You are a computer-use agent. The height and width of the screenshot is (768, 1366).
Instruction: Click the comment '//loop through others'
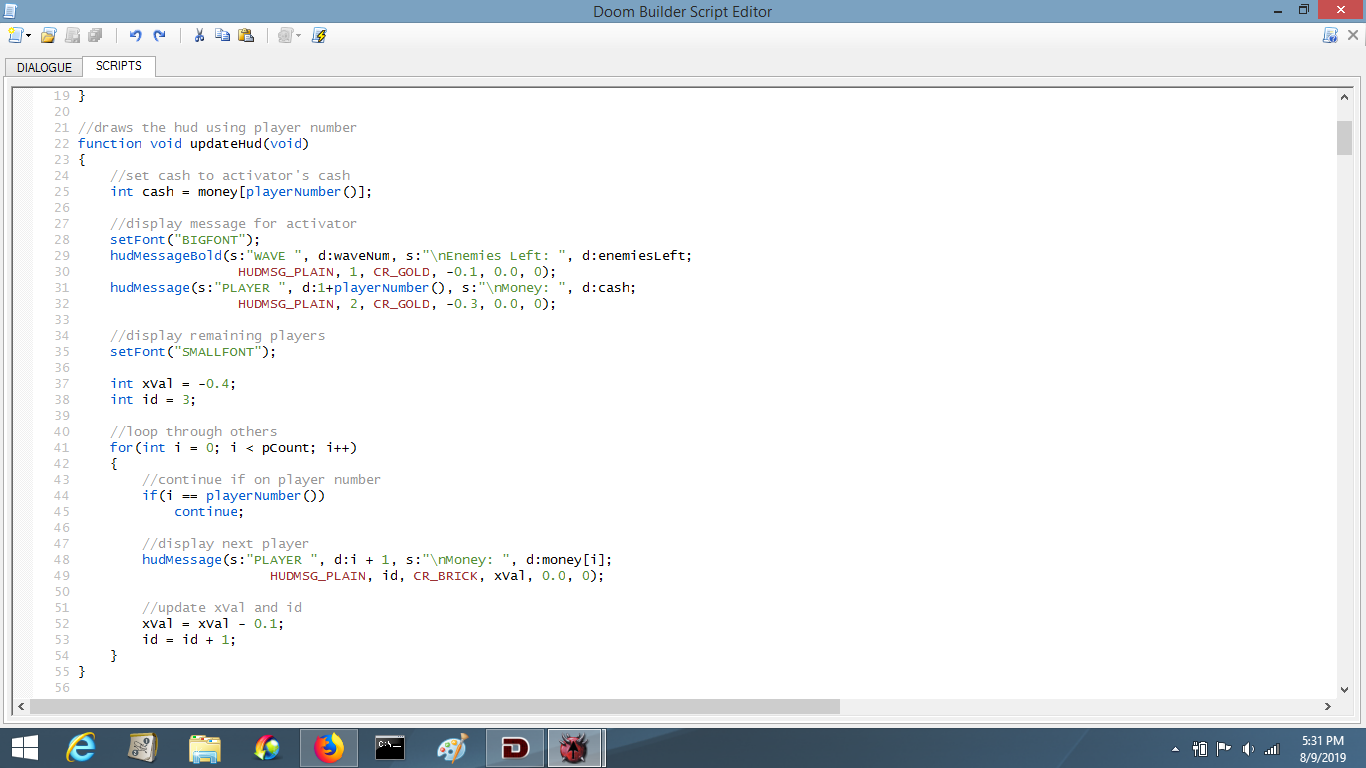coord(193,431)
